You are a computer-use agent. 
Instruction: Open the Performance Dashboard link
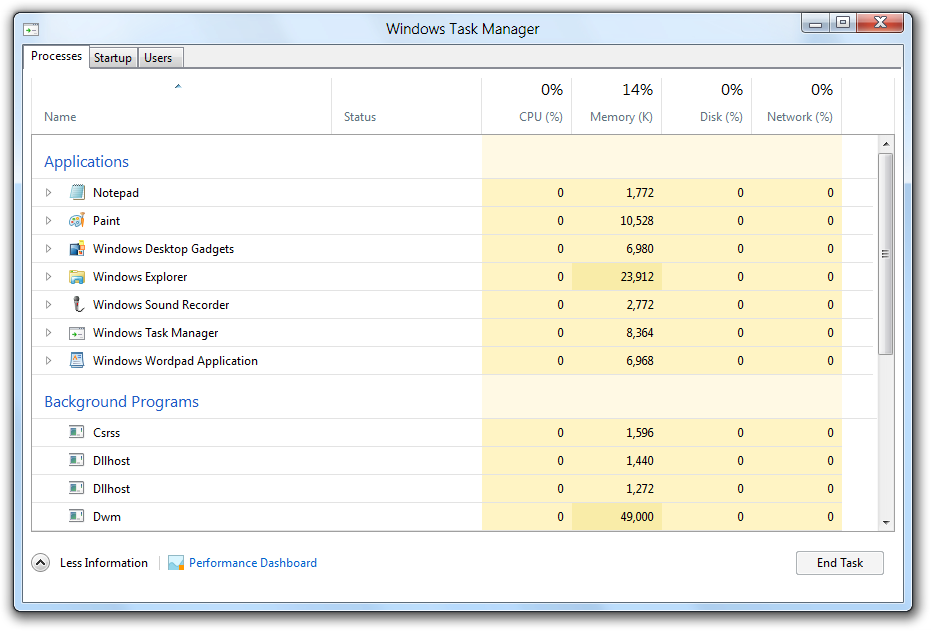[x=252, y=563]
